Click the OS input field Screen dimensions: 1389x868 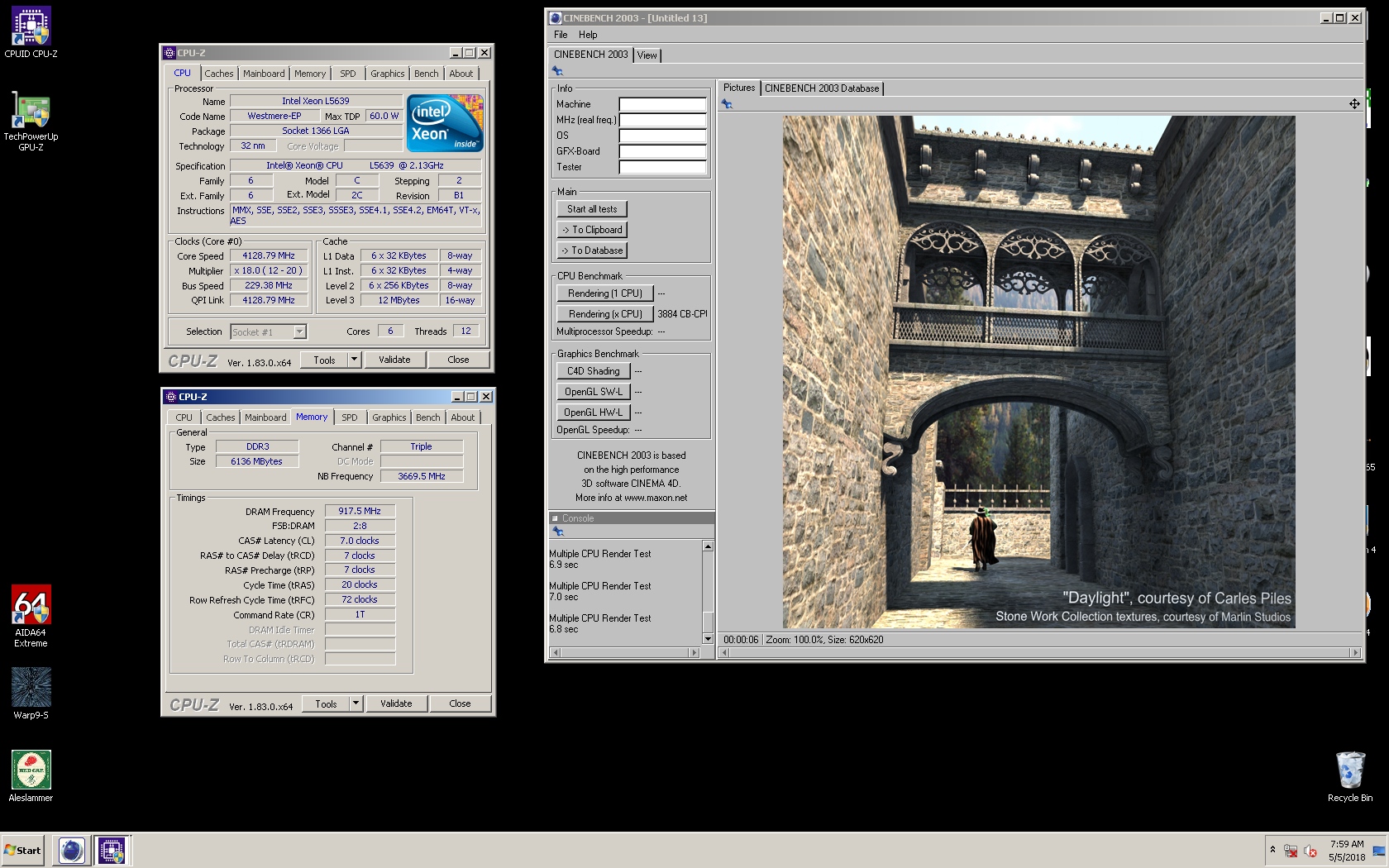[663, 136]
